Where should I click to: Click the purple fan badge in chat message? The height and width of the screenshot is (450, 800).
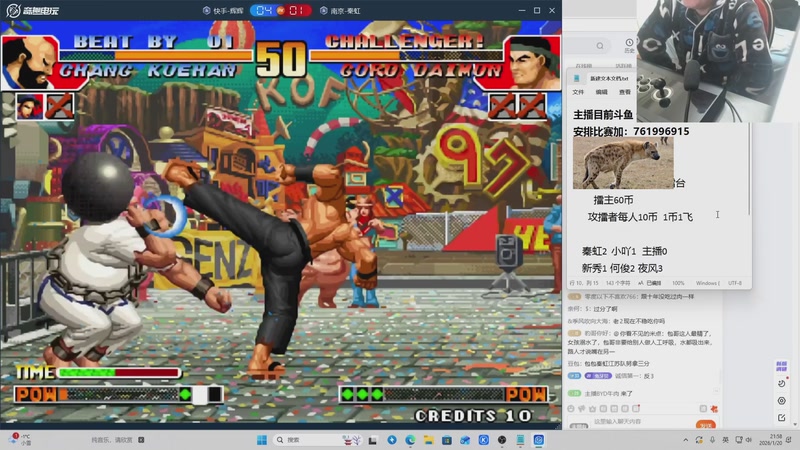coord(598,376)
